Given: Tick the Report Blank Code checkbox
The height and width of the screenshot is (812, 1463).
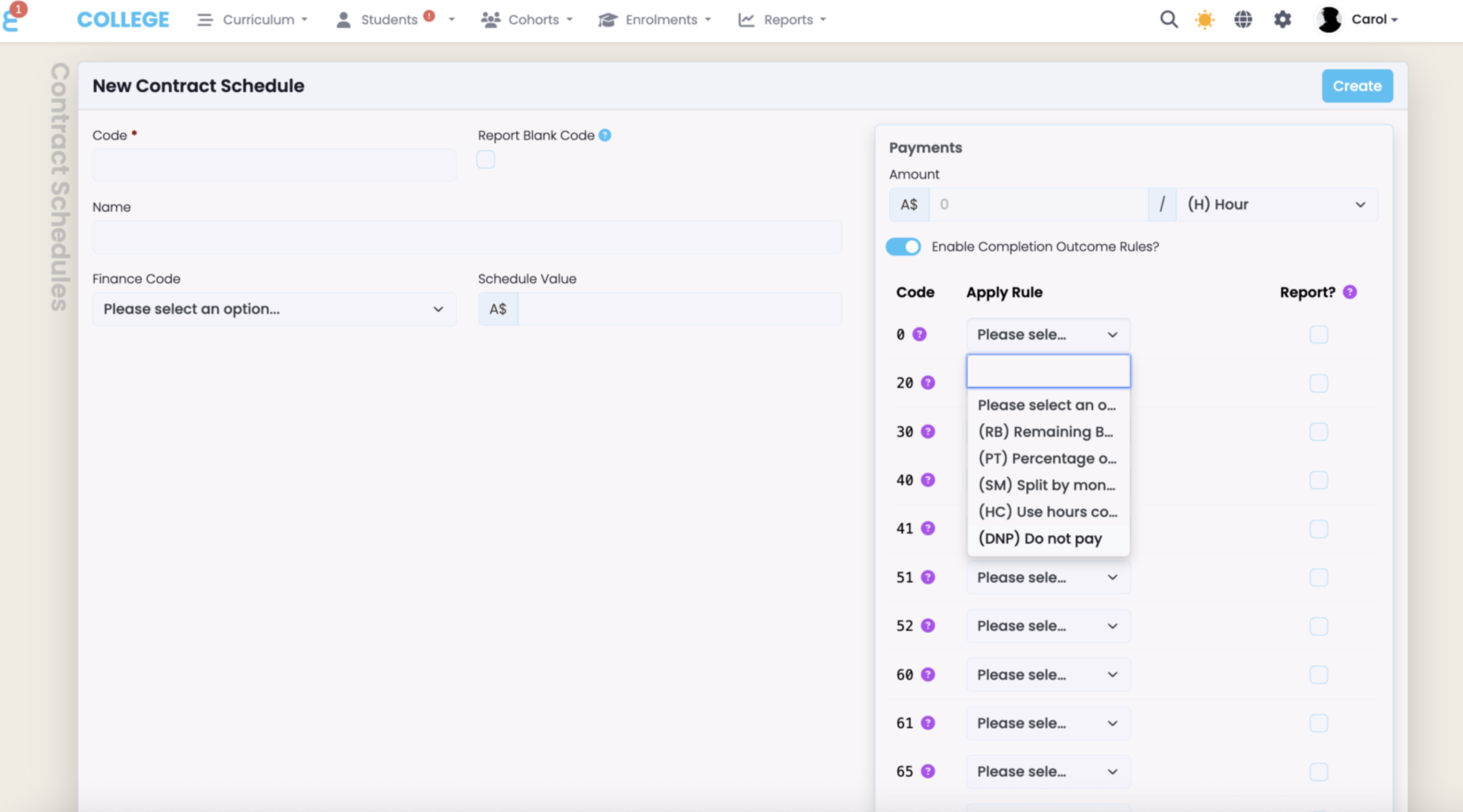Looking at the screenshot, I should (x=485, y=159).
